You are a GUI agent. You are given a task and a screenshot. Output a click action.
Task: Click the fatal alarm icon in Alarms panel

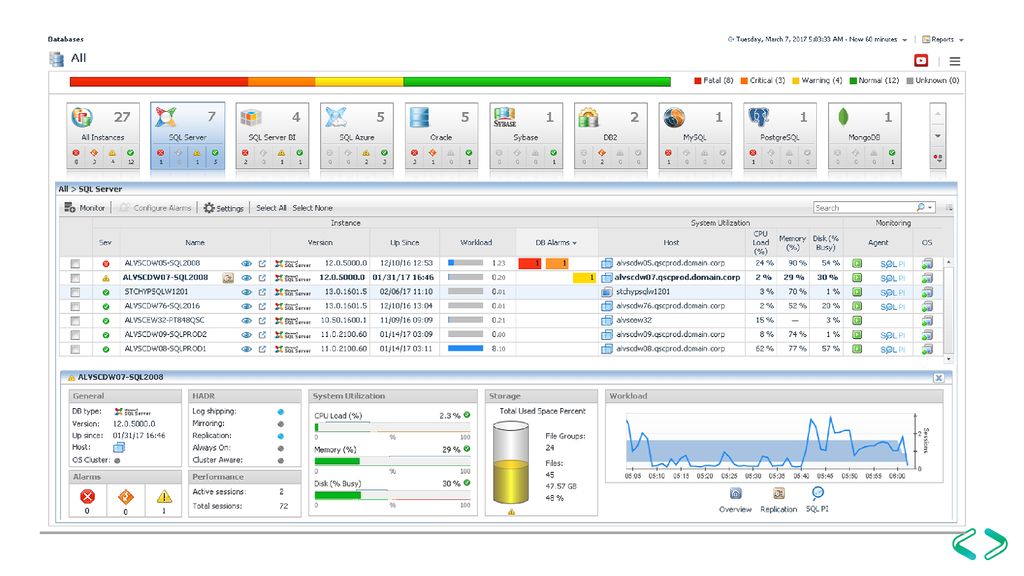tap(87, 497)
